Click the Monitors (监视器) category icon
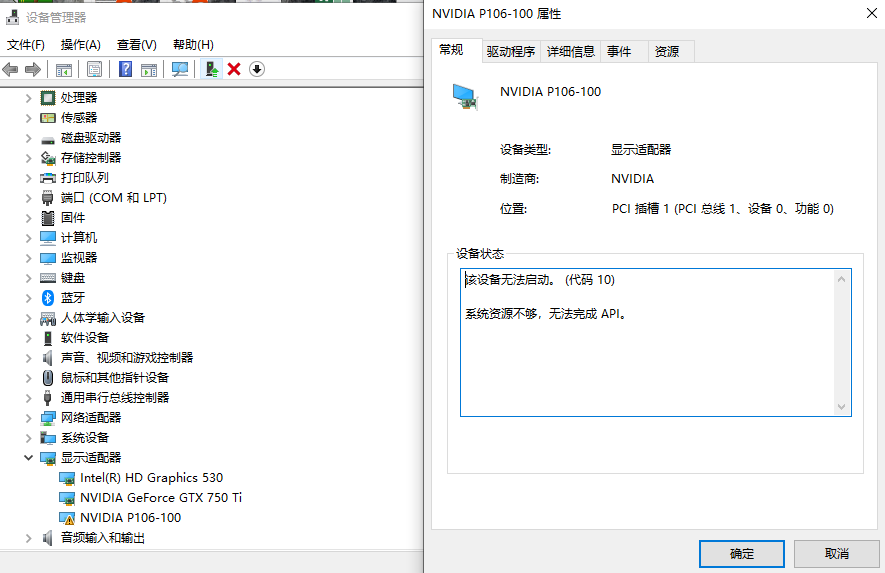This screenshot has width=885, height=573. pos(48,259)
